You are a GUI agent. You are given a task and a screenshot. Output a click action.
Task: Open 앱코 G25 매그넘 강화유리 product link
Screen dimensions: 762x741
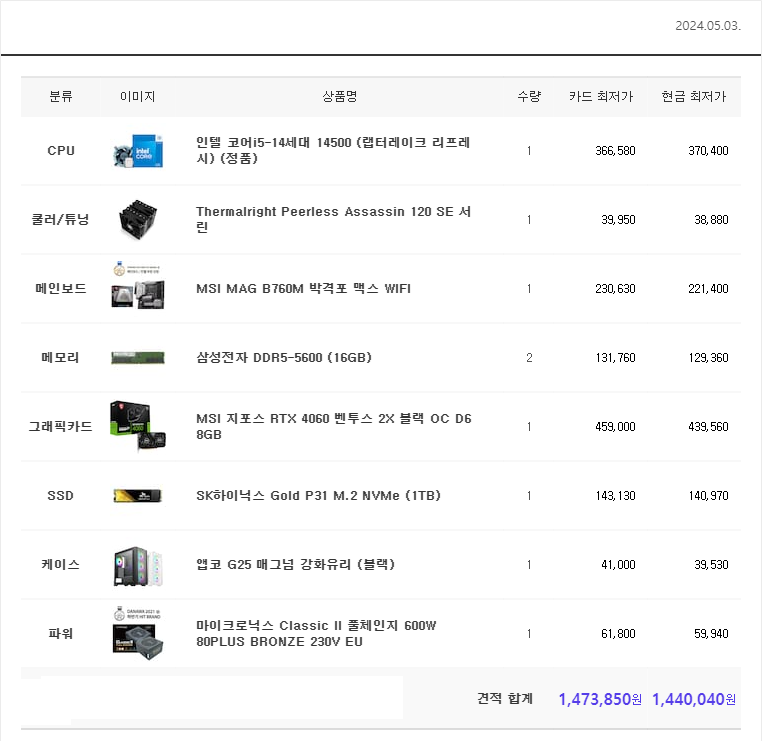coord(295,565)
